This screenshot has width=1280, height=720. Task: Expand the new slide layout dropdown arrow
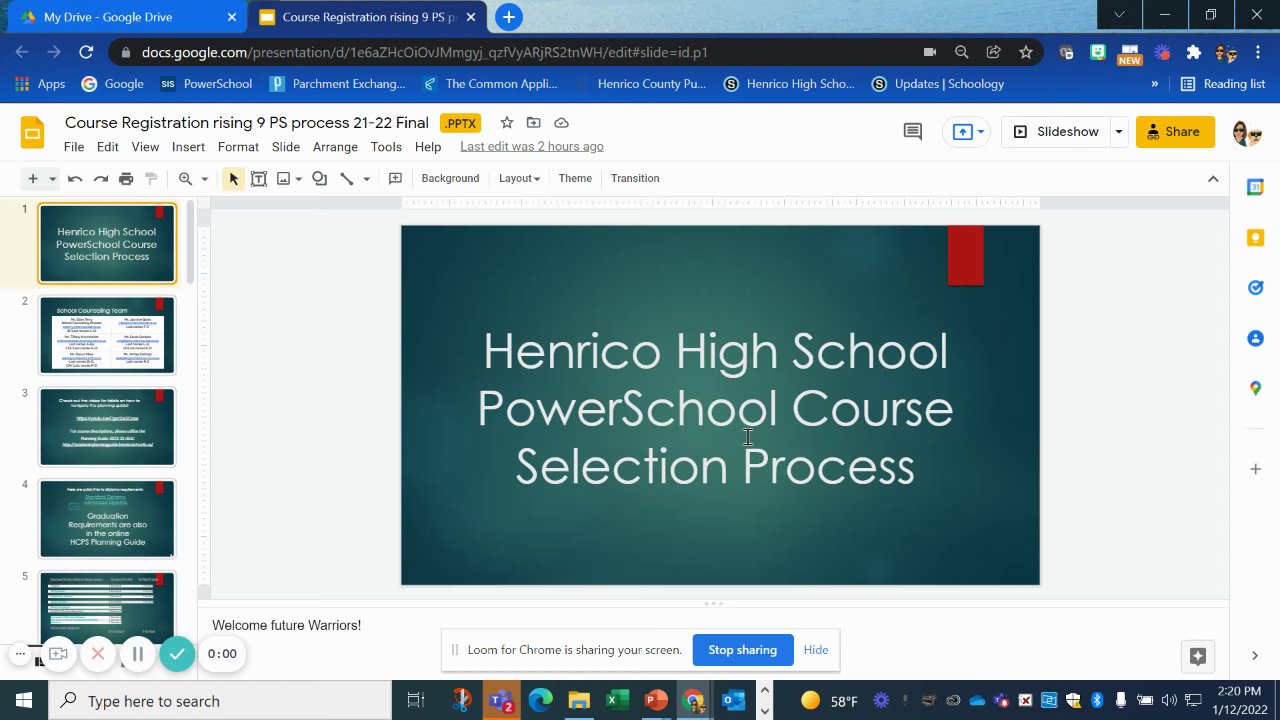point(52,179)
